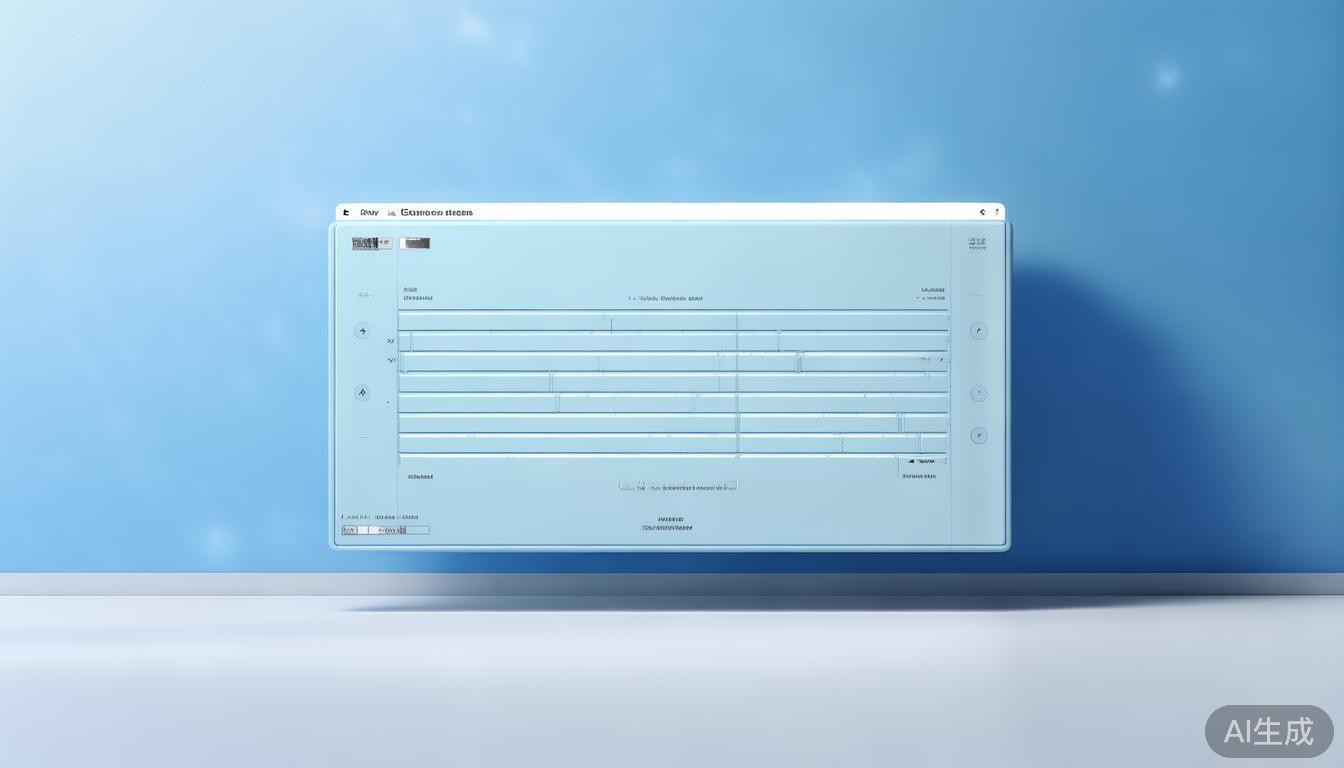This screenshot has width=1344, height=768.
Task: Click the back arrow icon at the title bar's right end
Action: coord(983,212)
